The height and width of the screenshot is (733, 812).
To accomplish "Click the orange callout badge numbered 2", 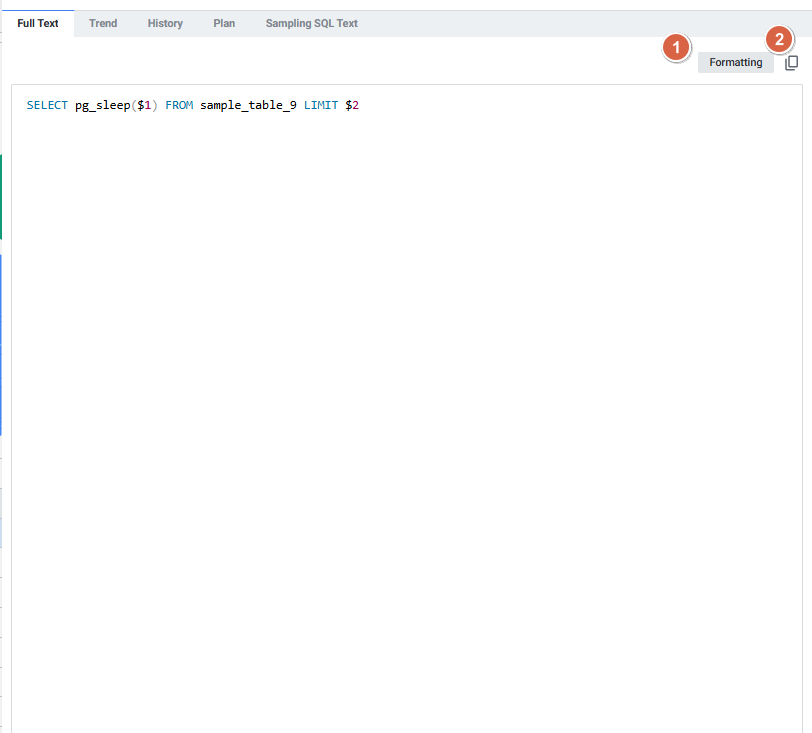I will [x=779, y=40].
